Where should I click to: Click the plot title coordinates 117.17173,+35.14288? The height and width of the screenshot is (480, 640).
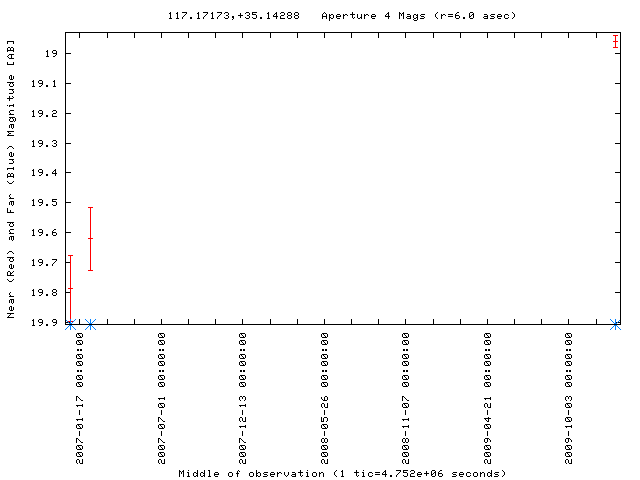[233, 16]
